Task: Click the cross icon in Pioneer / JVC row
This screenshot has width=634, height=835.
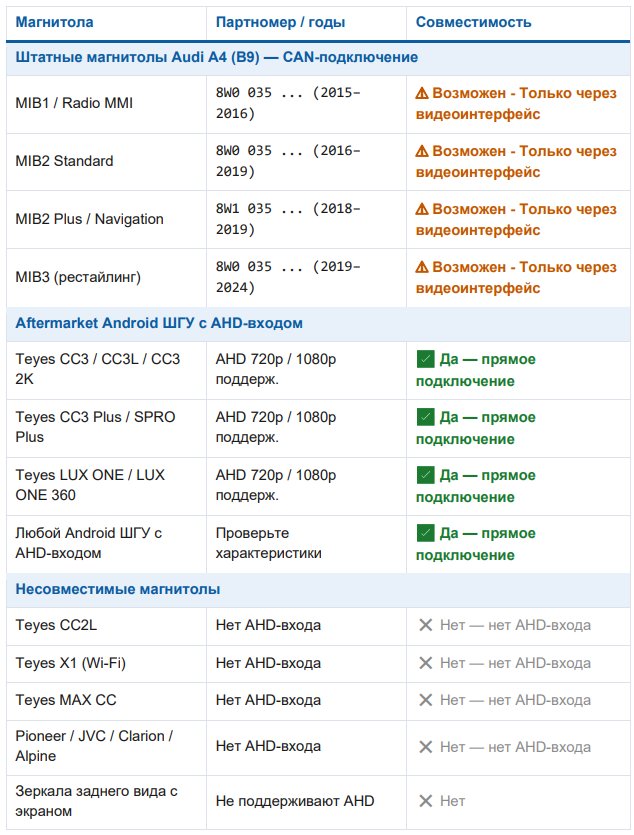Action: (425, 747)
